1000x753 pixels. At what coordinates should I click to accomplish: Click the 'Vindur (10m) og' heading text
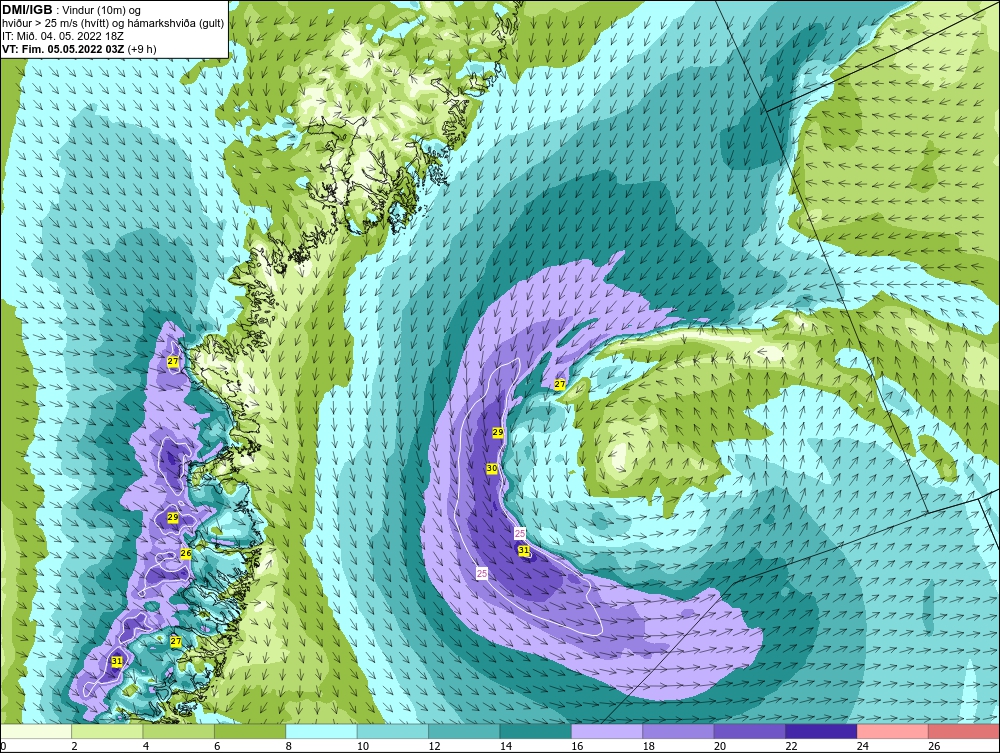[x=103, y=11]
